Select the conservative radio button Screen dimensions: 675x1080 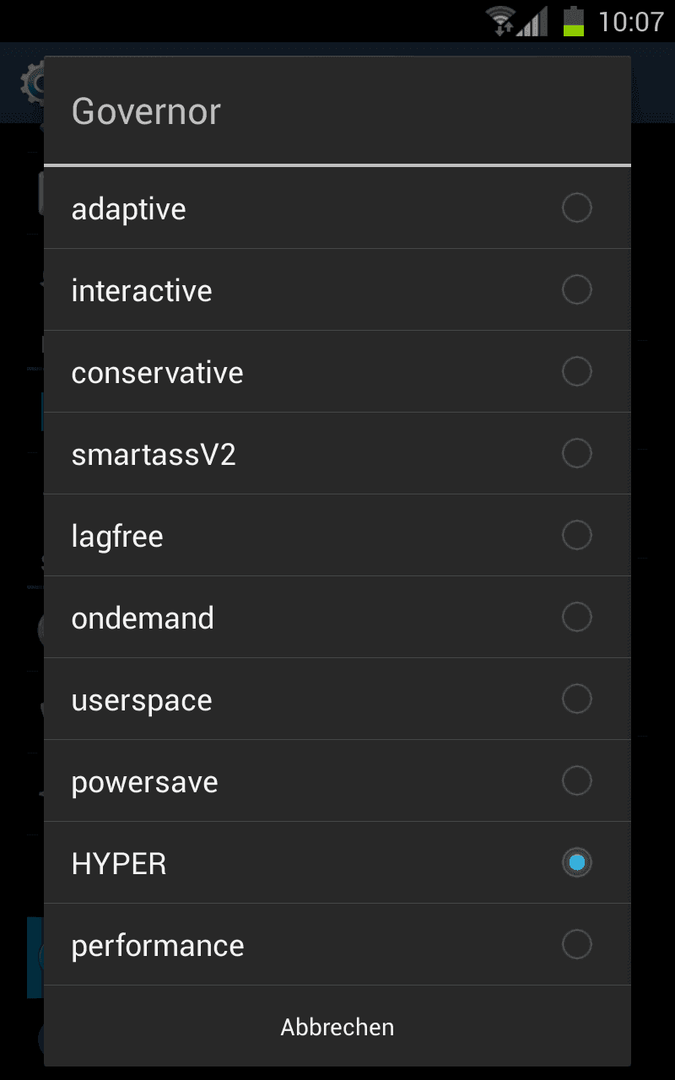pyautogui.click(x=577, y=371)
